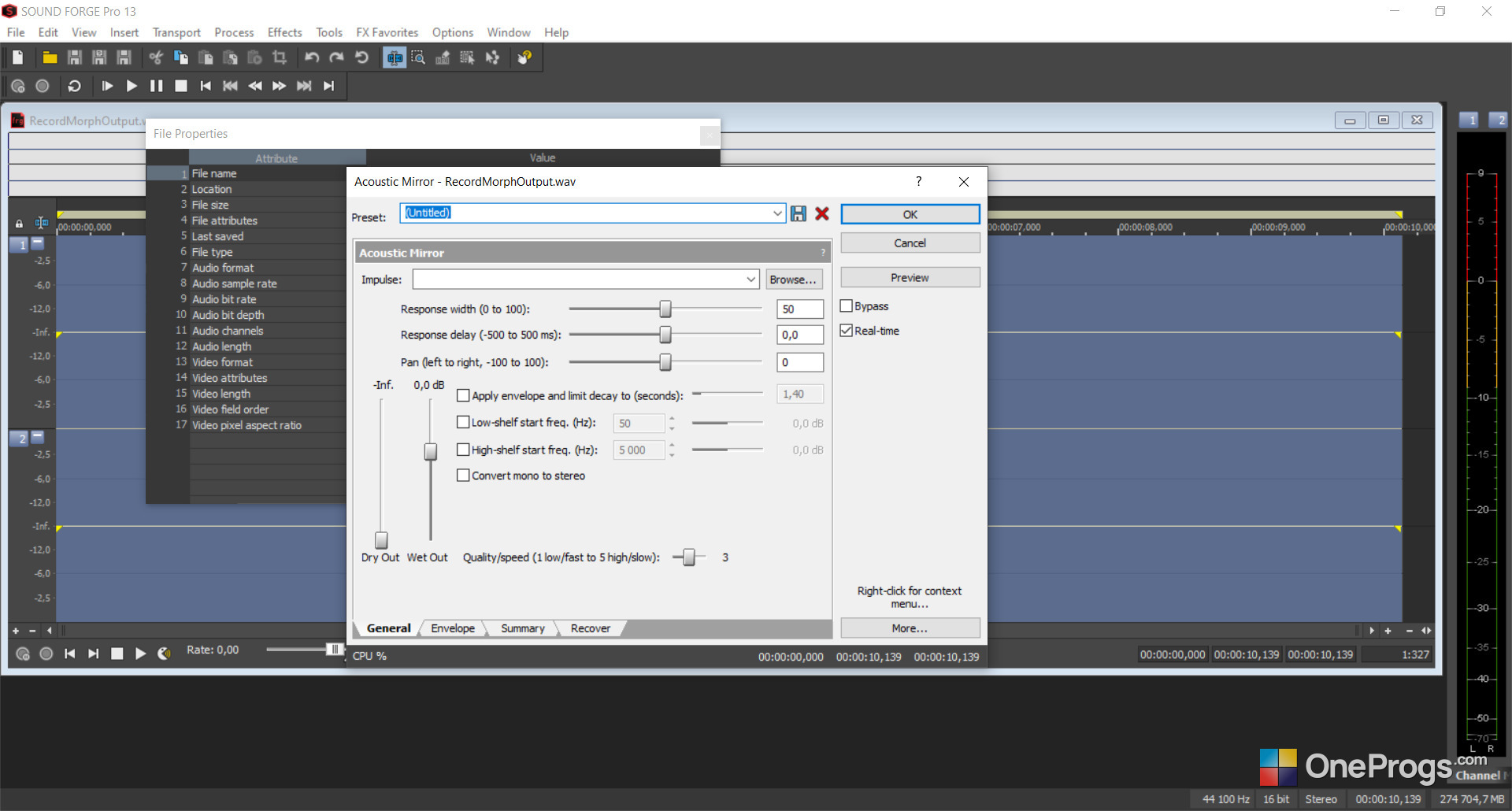Click Play in the data window transport

pyautogui.click(x=140, y=654)
